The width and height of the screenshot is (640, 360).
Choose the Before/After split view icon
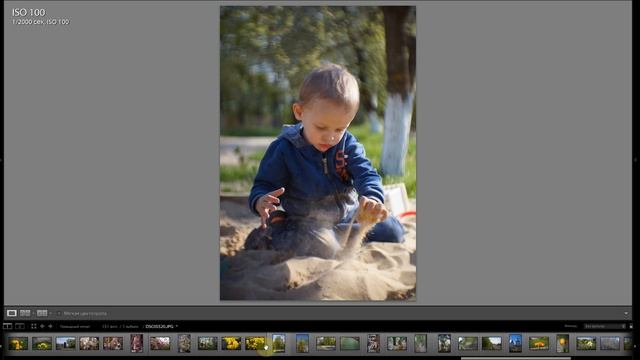(42, 313)
